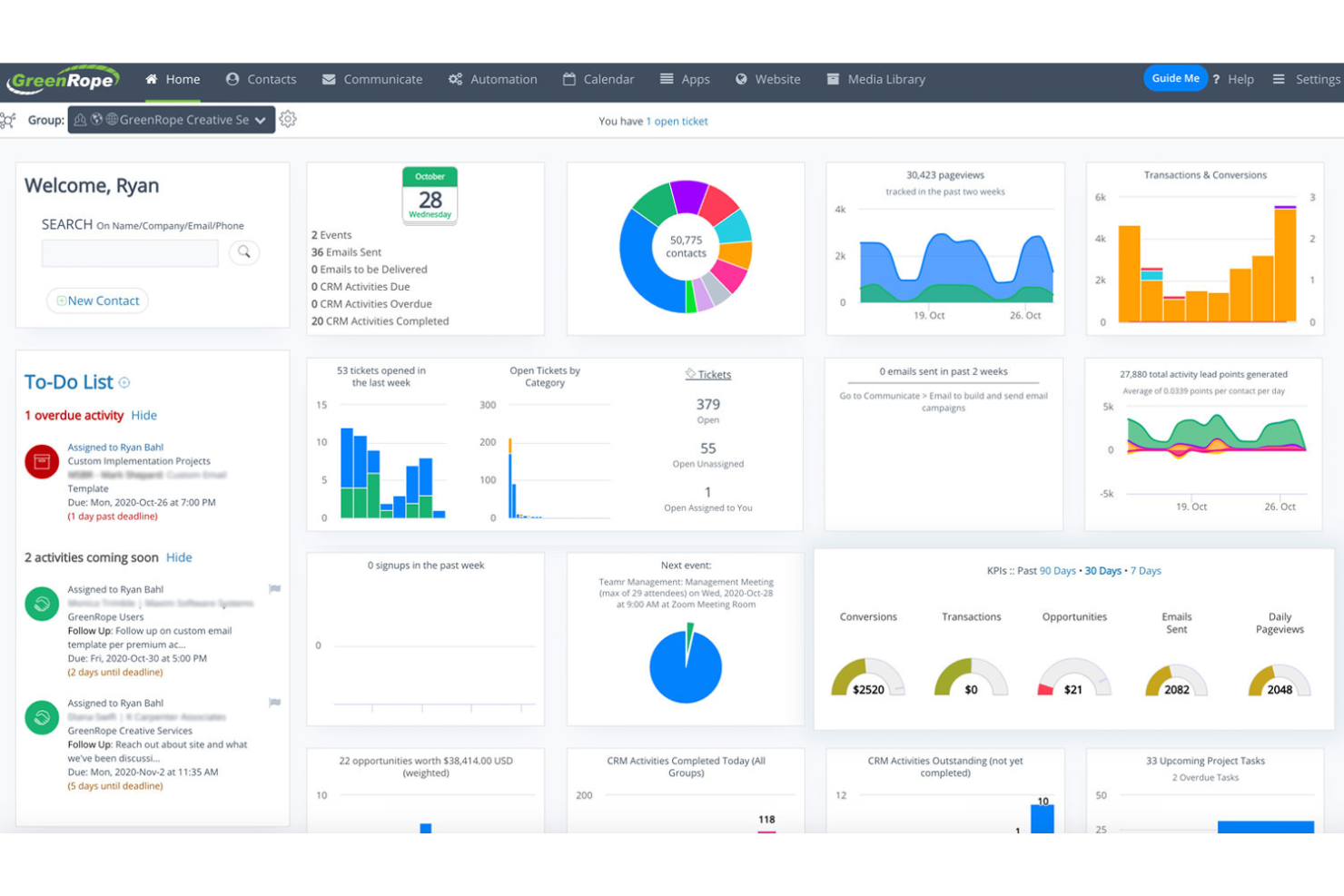The image size is (1344, 896).
Task: Click the search magnifier icon
Action: 243,252
